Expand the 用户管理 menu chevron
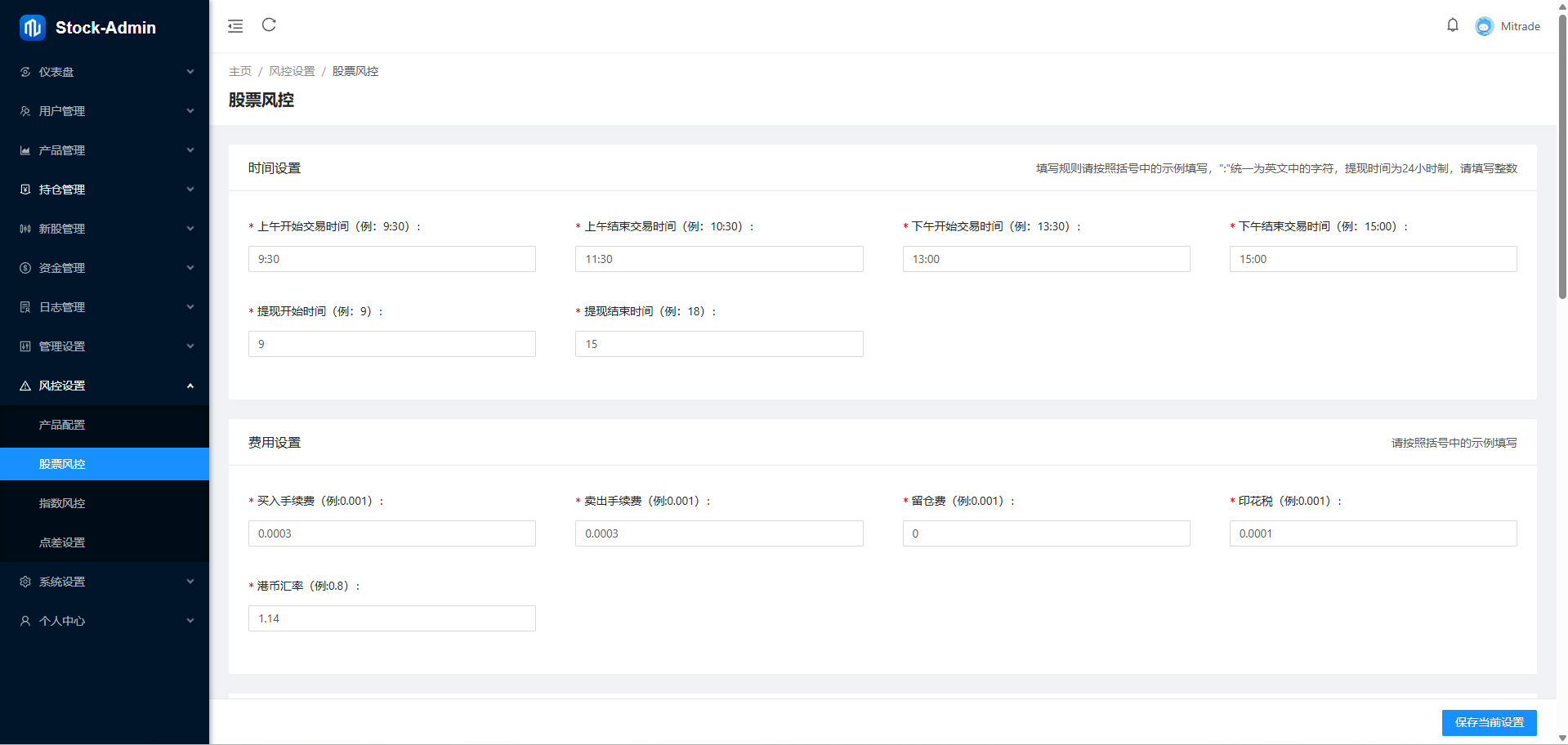 click(190, 111)
